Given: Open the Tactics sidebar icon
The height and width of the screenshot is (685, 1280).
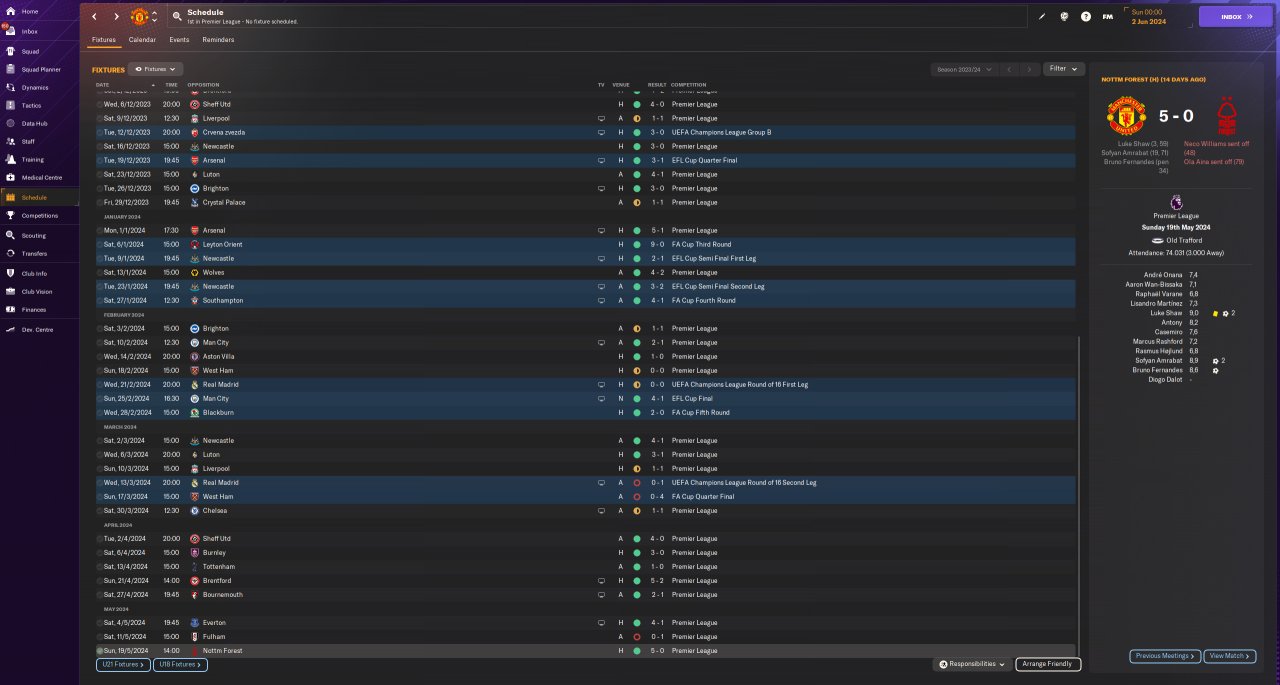Looking at the screenshot, I should point(10,105).
